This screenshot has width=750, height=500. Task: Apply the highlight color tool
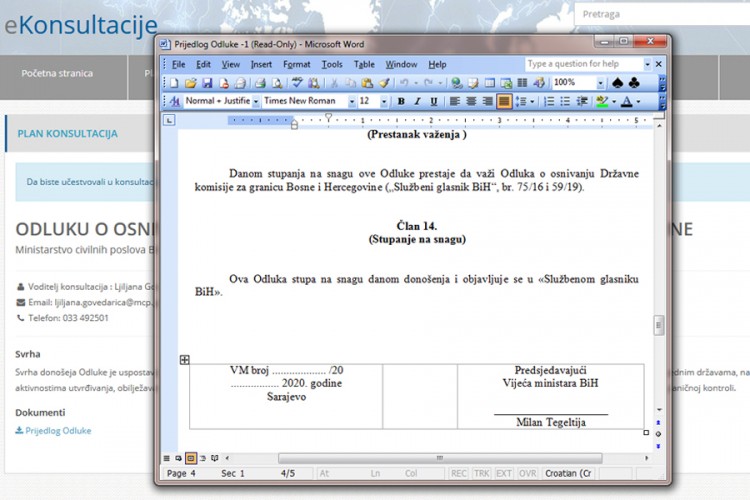click(602, 102)
